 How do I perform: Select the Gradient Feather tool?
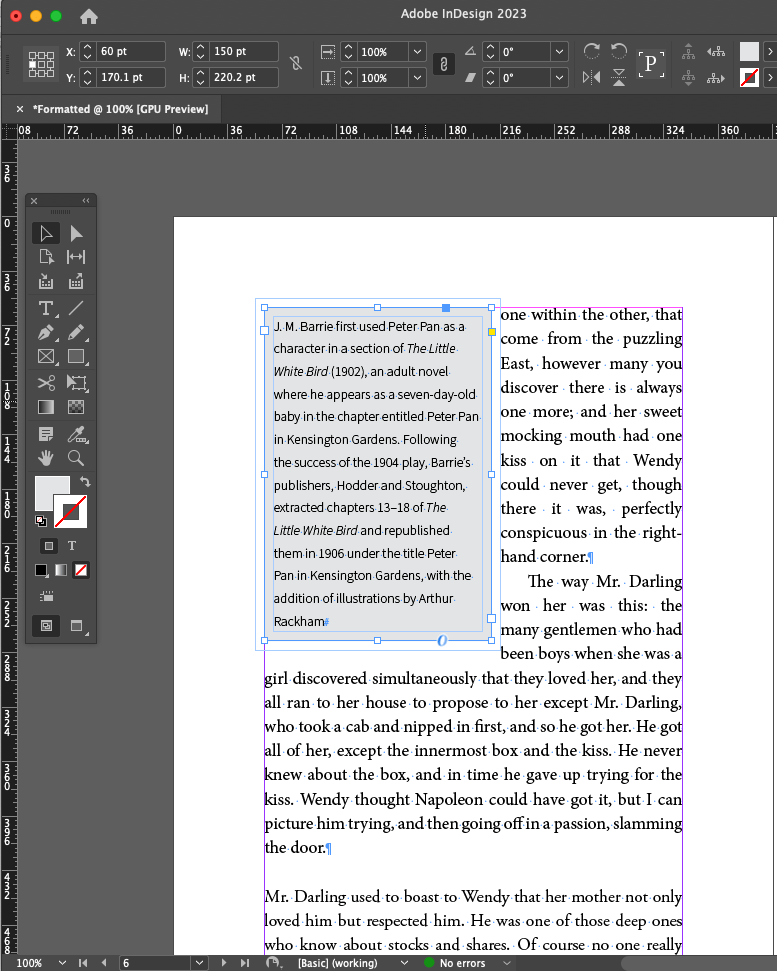76,407
